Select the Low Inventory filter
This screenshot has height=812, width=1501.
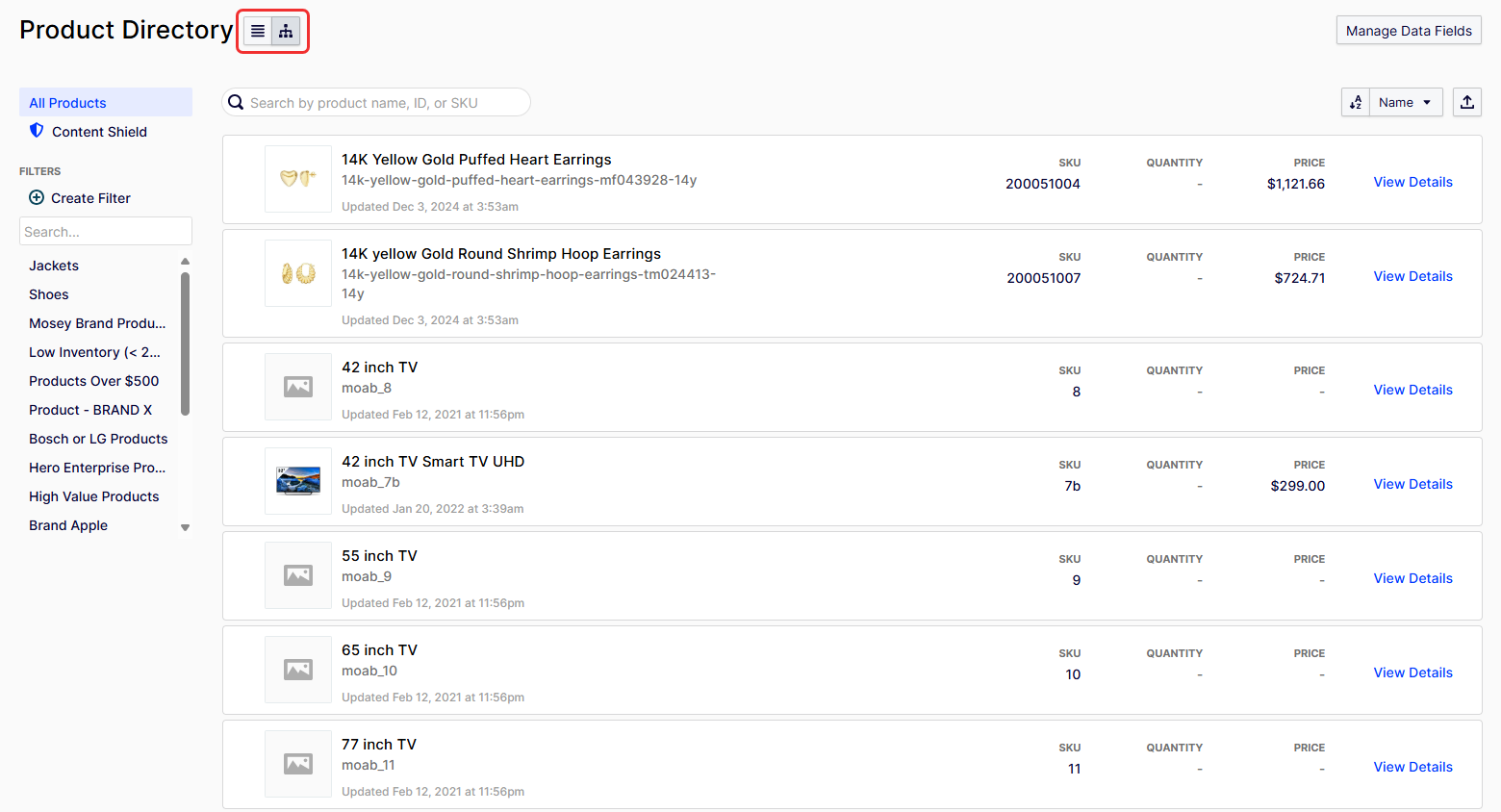[x=94, y=352]
